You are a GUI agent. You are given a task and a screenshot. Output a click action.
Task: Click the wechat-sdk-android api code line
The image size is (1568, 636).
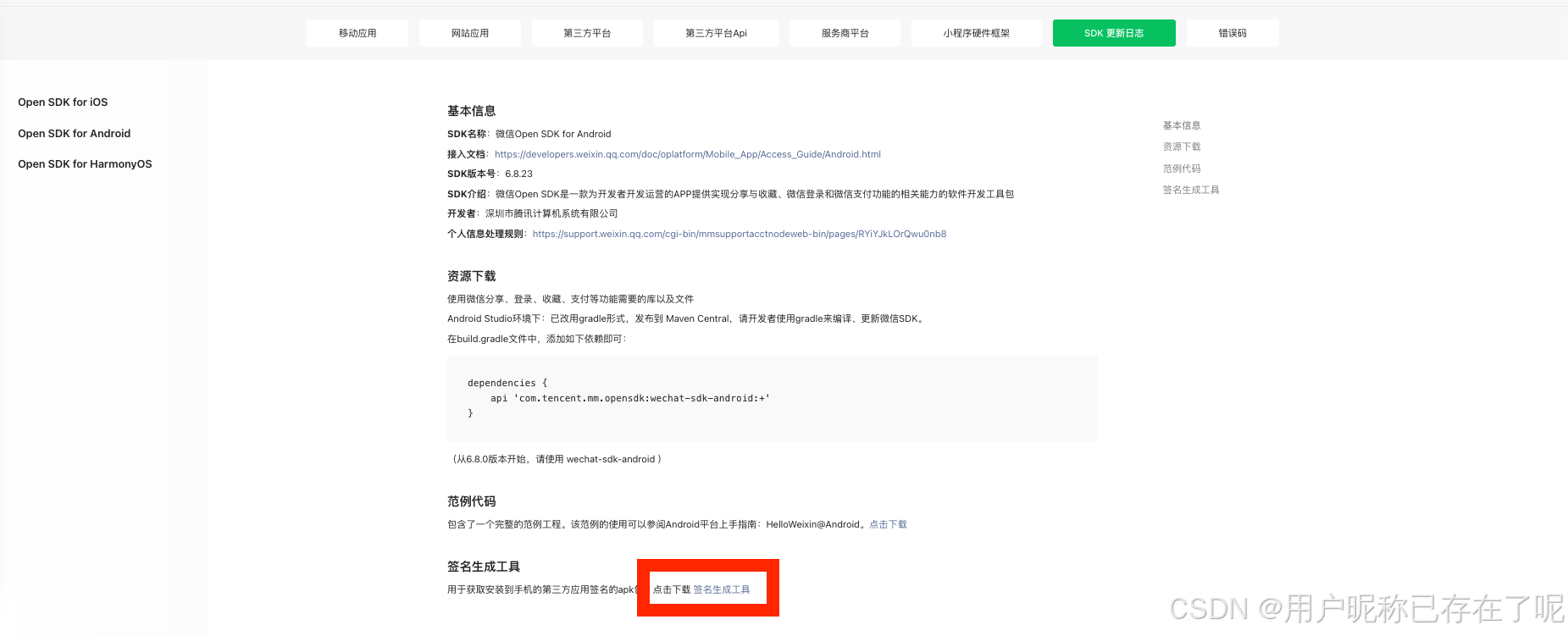point(630,398)
